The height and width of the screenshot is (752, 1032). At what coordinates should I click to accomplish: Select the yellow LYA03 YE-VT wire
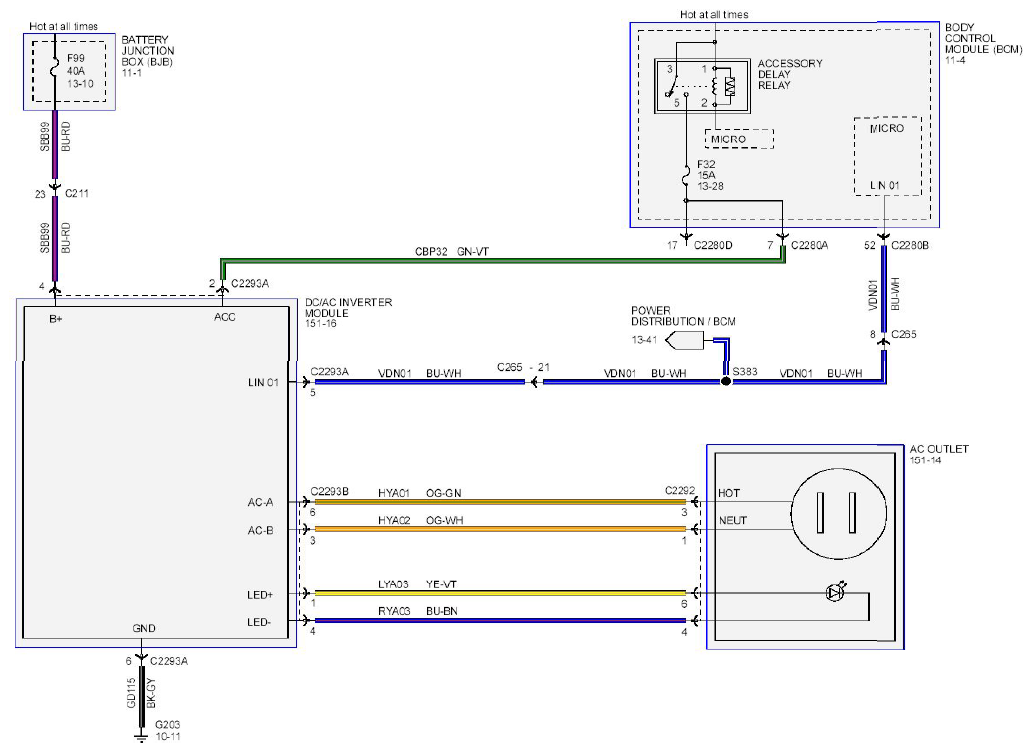click(500, 593)
